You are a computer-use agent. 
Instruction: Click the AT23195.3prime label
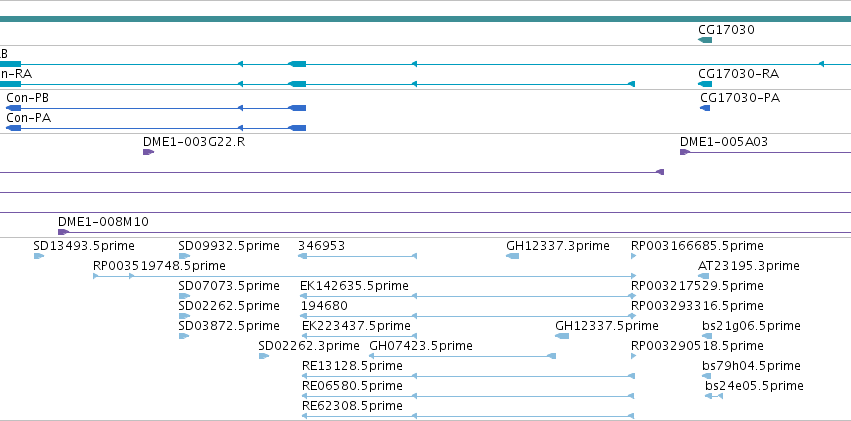[x=748, y=266]
